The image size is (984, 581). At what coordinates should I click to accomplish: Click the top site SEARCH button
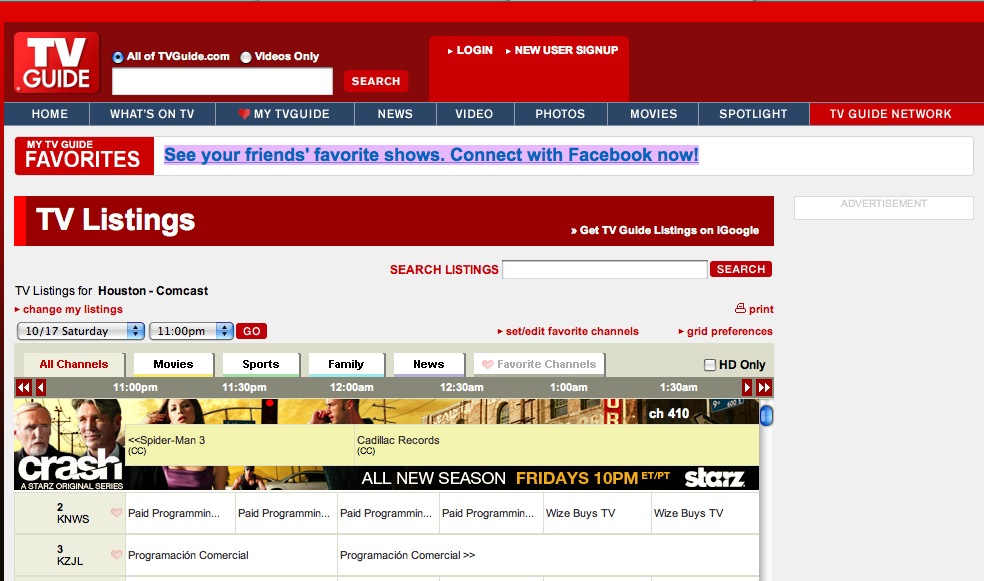point(376,81)
